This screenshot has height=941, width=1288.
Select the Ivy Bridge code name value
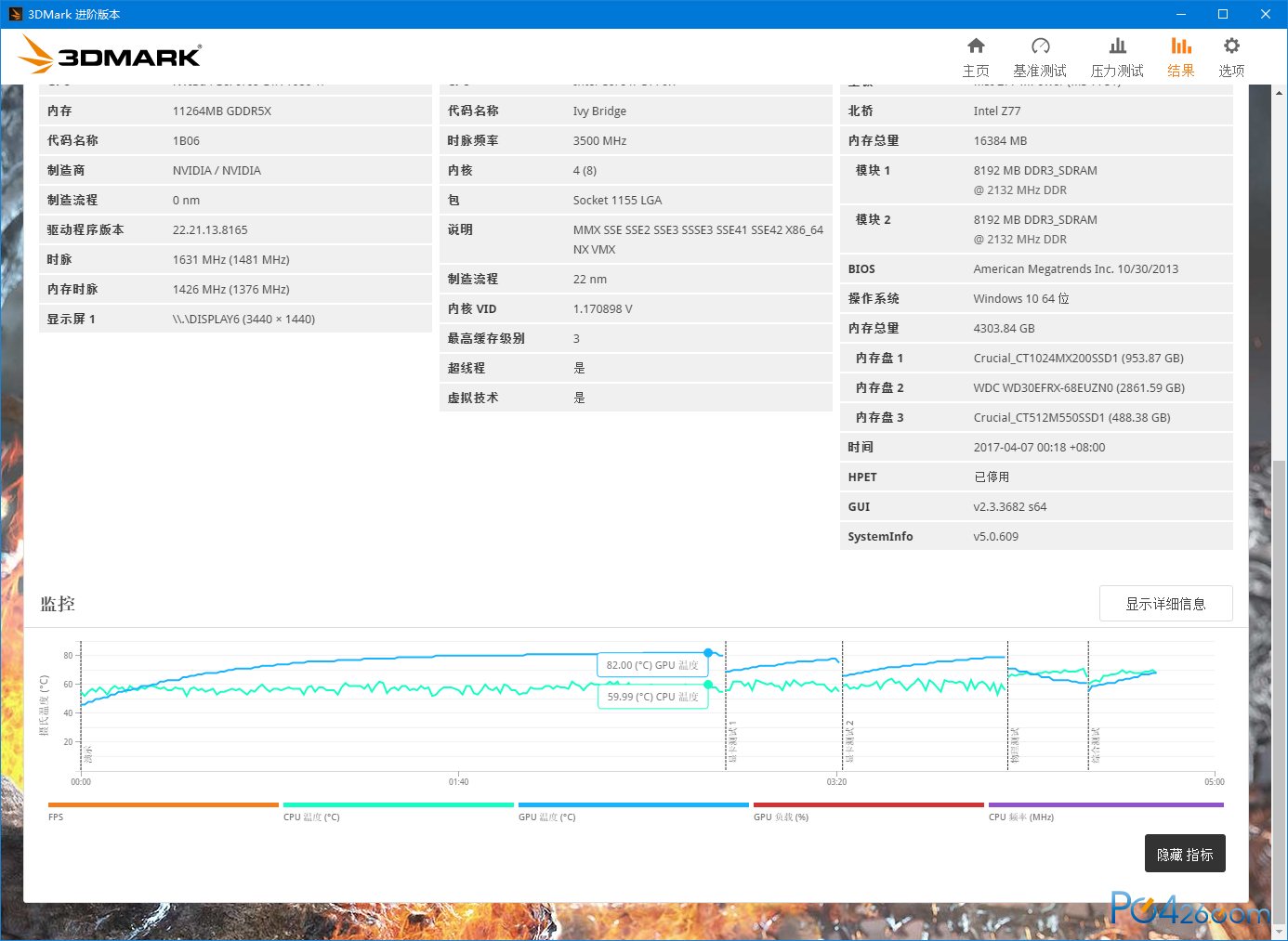[x=599, y=111]
